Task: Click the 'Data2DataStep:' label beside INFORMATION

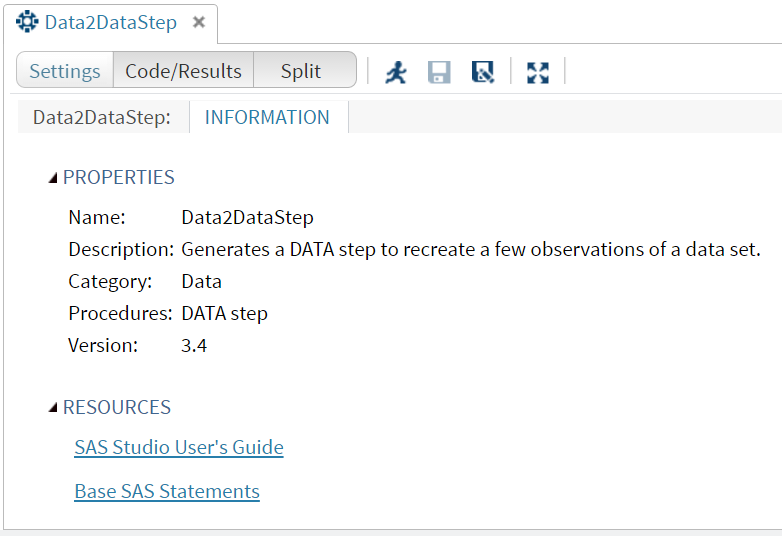Action: [102, 117]
